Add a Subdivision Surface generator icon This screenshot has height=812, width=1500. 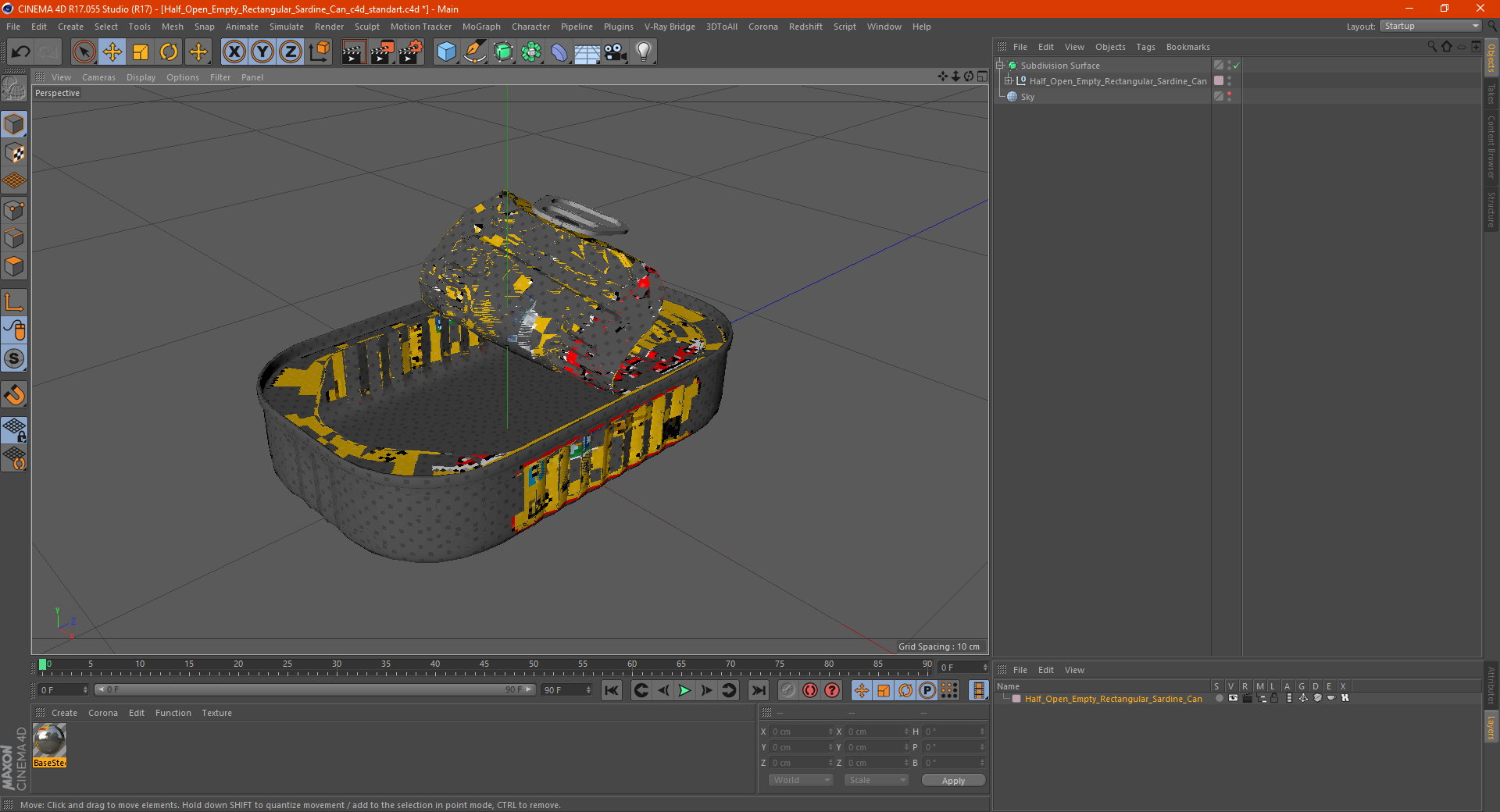coord(503,52)
